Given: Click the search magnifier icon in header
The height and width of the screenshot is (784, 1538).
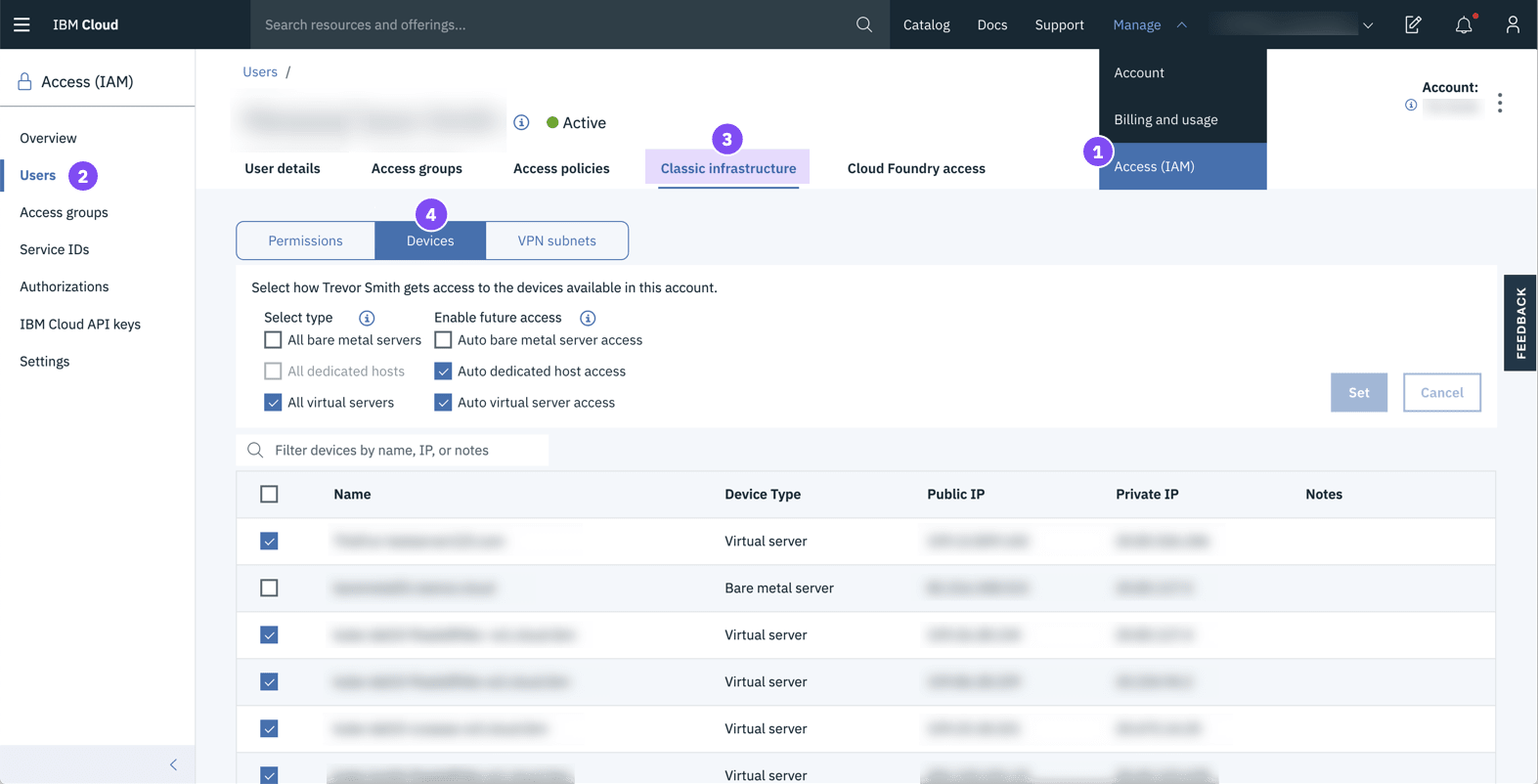Looking at the screenshot, I should point(864,24).
